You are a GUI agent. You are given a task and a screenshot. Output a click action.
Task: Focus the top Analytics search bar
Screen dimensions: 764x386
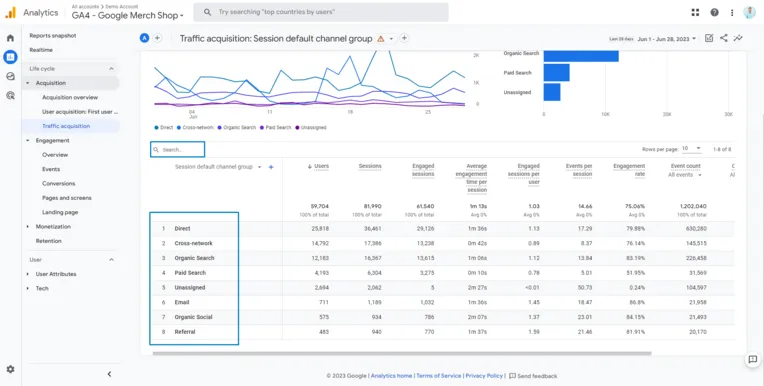pos(321,12)
